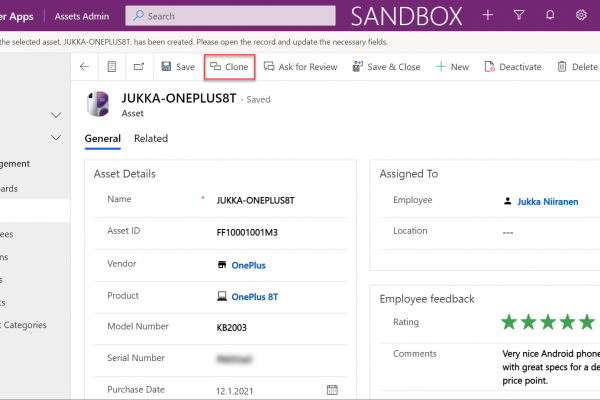Delete the asset record
Viewport: 600px width, 400px height.
[577, 67]
